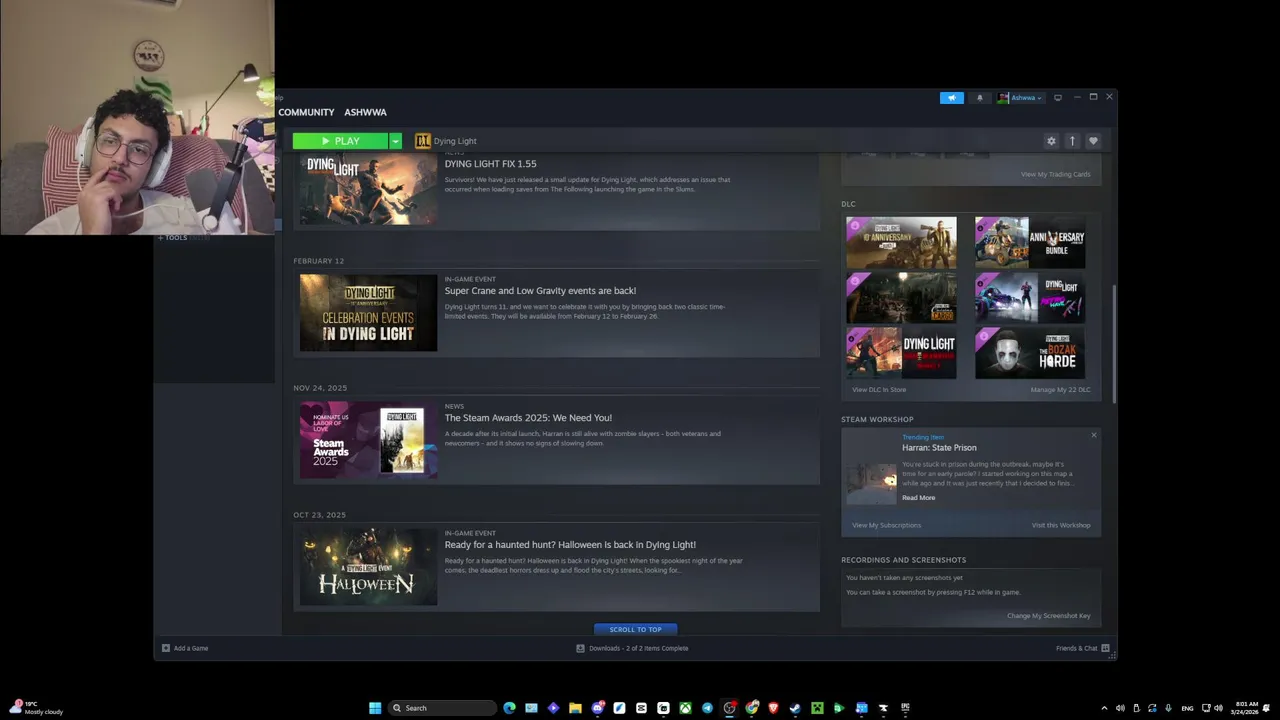
Task: Switch to Big Picture mode icon
Action: tap(1058, 98)
